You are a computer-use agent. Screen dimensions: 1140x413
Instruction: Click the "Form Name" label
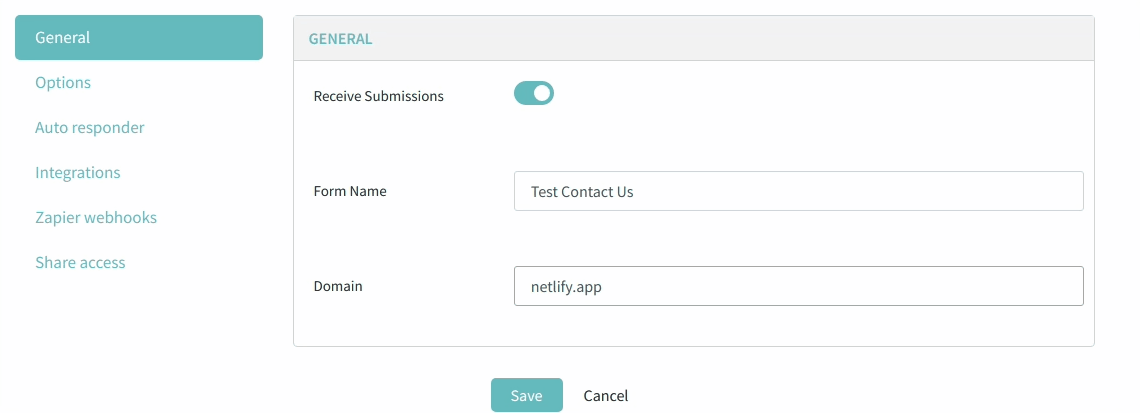pos(350,191)
